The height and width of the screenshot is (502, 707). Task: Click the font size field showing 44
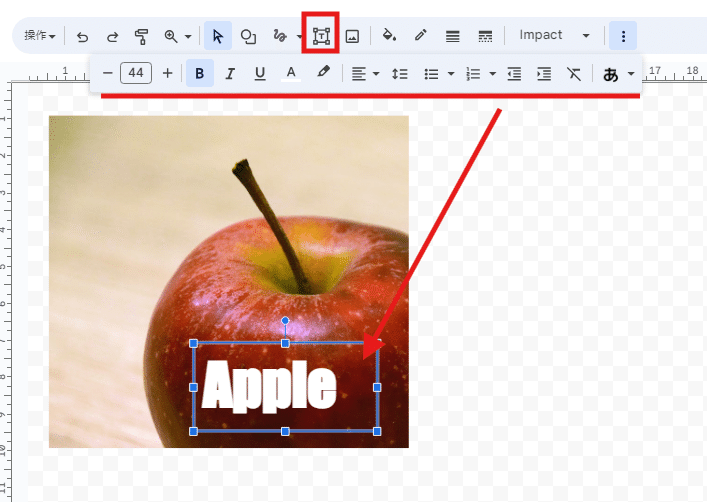pos(136,73)
